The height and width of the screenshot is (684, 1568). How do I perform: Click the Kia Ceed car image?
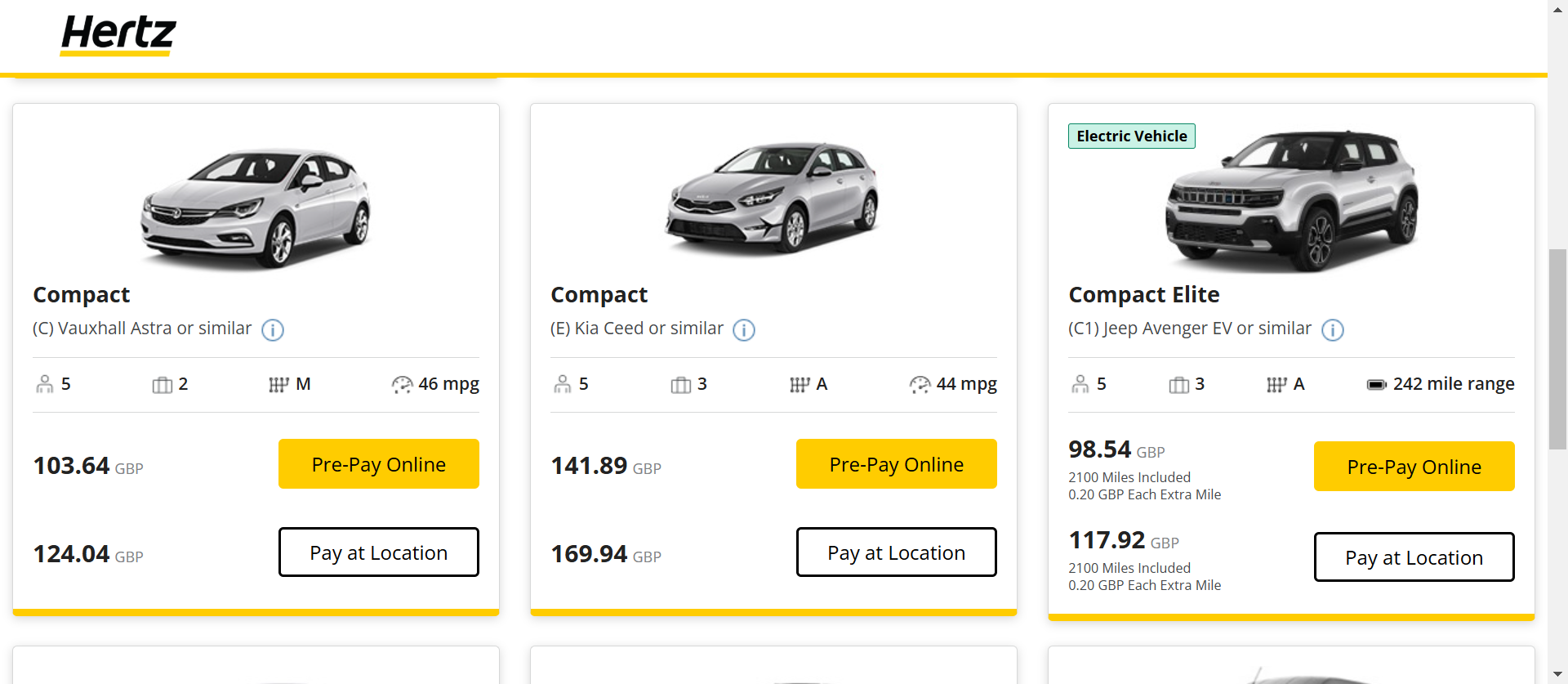pos(773,196)
